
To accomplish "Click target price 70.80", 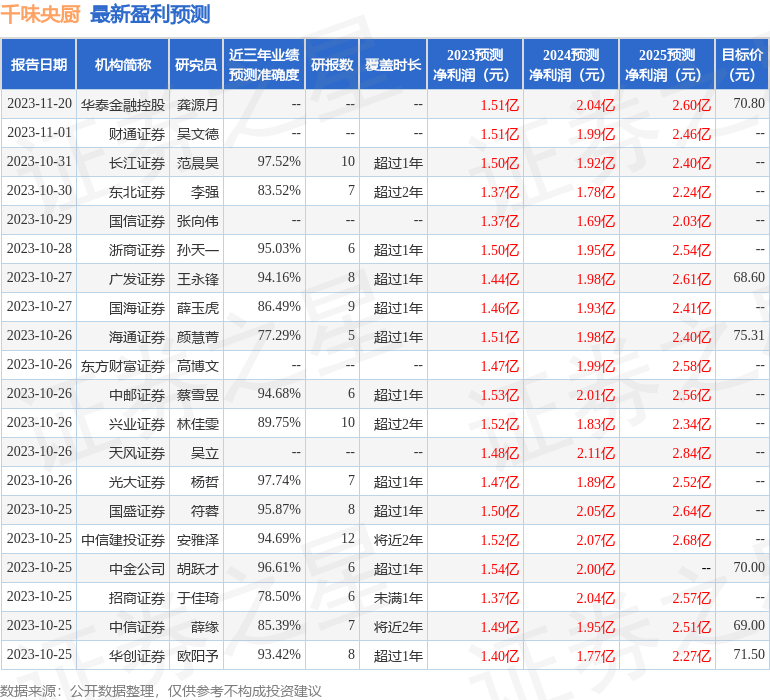I will click(x=749, y=104).
